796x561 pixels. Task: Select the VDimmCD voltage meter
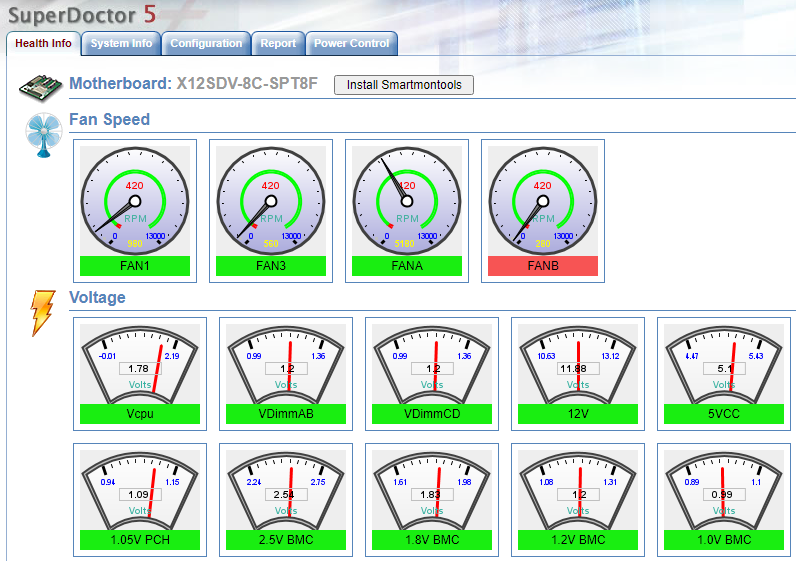(432, 365)
